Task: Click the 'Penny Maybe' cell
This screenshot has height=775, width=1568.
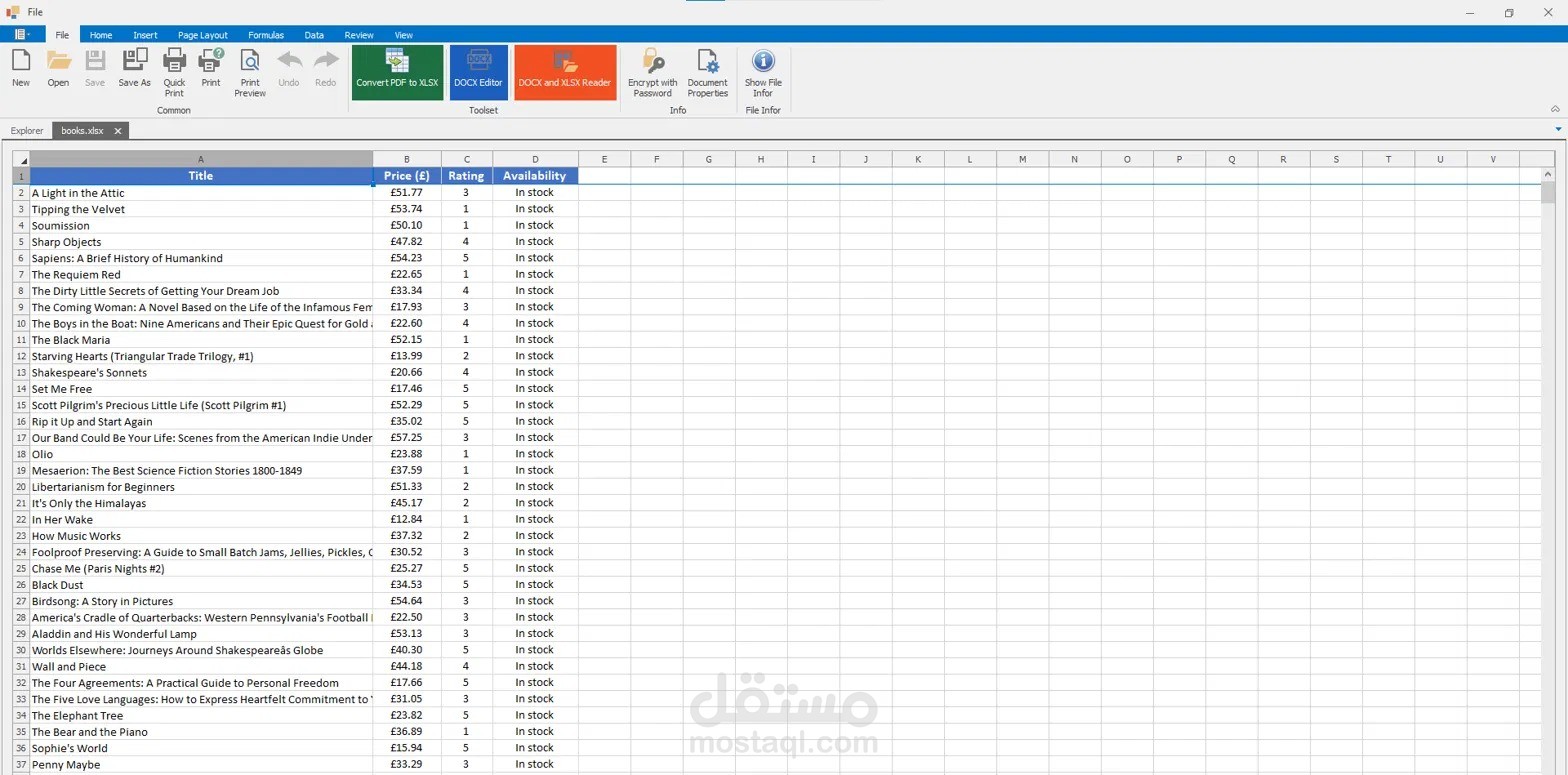Action: [201, 764]
